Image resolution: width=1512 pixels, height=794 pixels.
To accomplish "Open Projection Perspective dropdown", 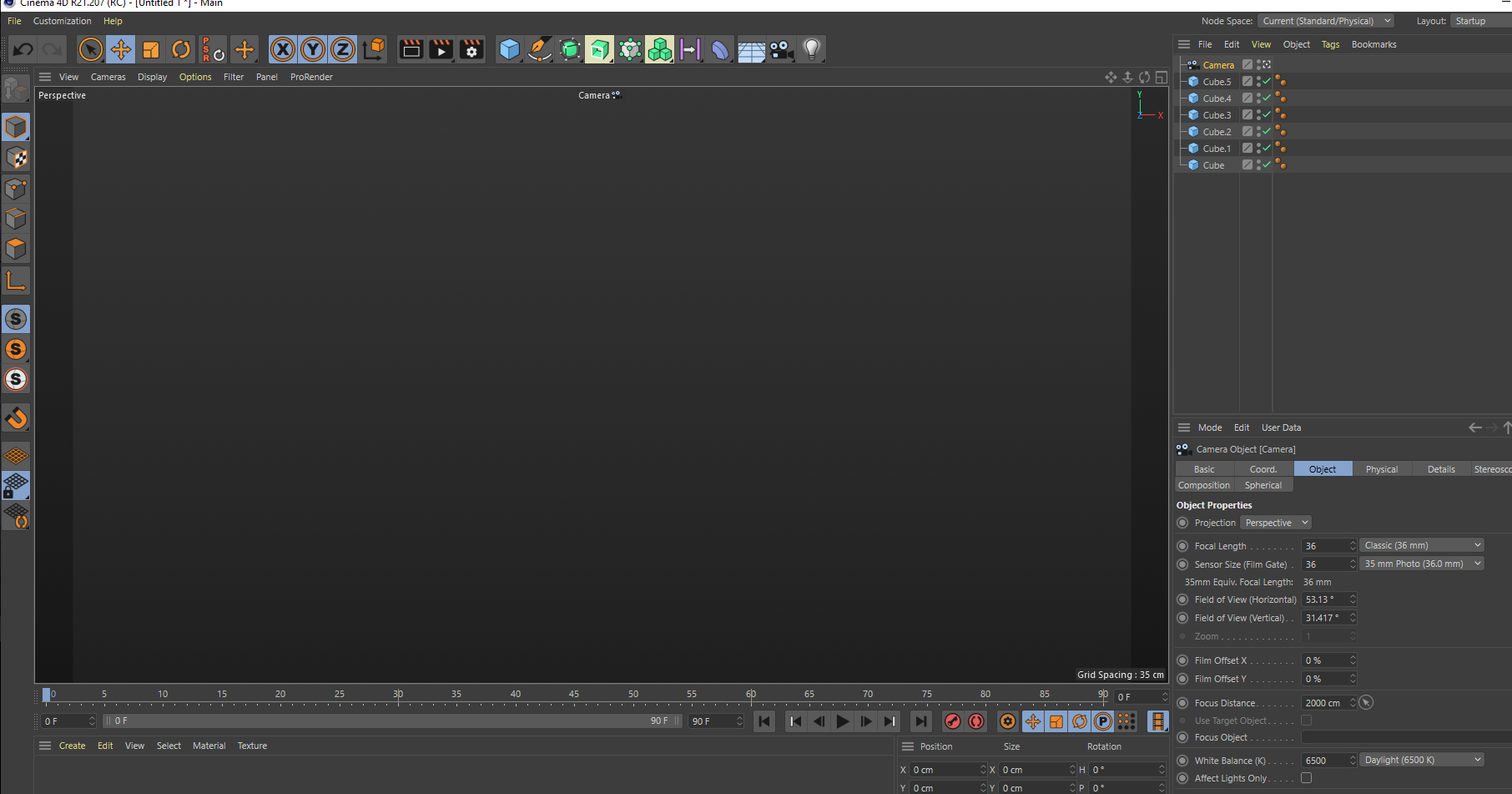I will 1276,523.
